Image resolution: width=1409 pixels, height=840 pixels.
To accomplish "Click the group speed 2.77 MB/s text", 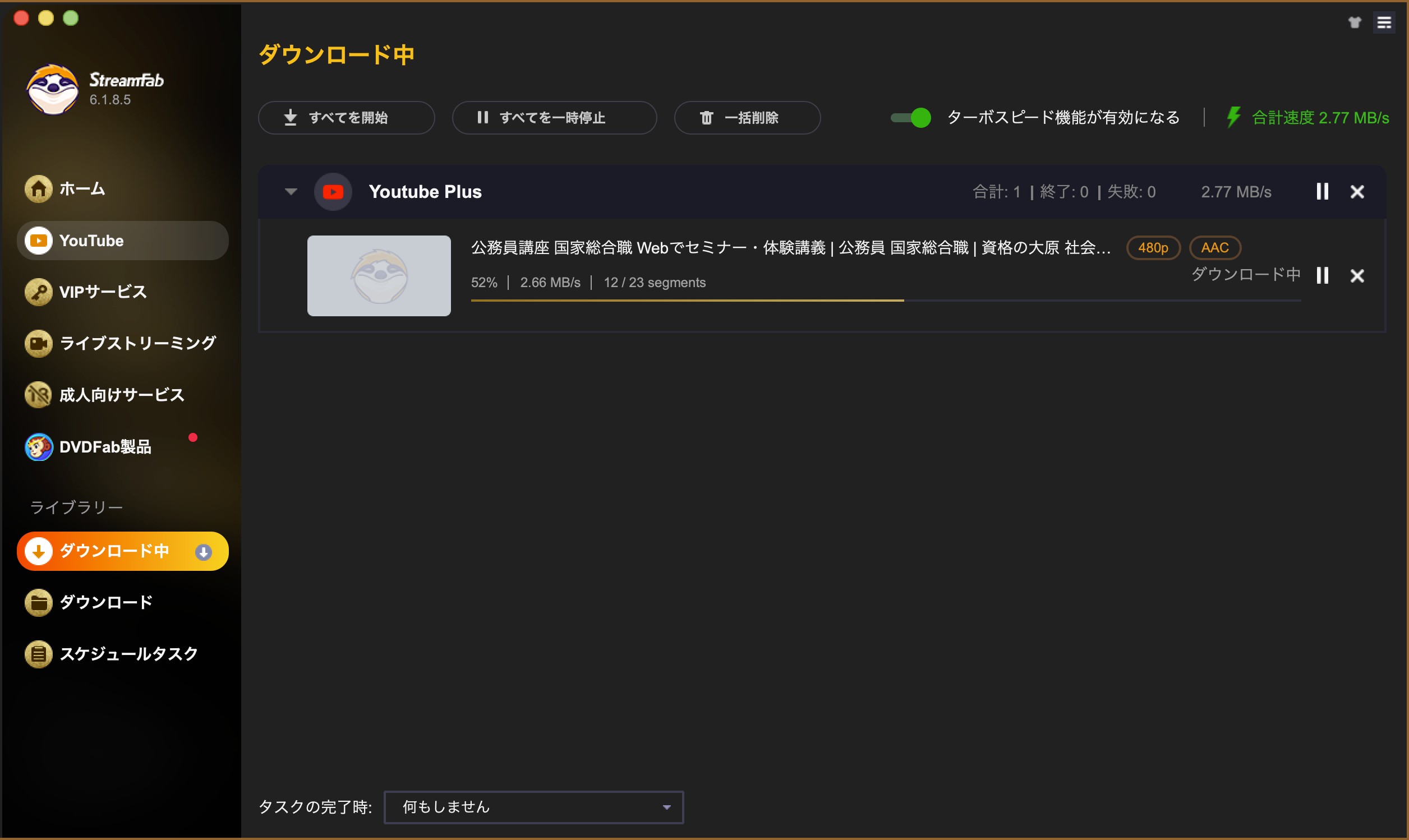I will [x=1236, y=192].
